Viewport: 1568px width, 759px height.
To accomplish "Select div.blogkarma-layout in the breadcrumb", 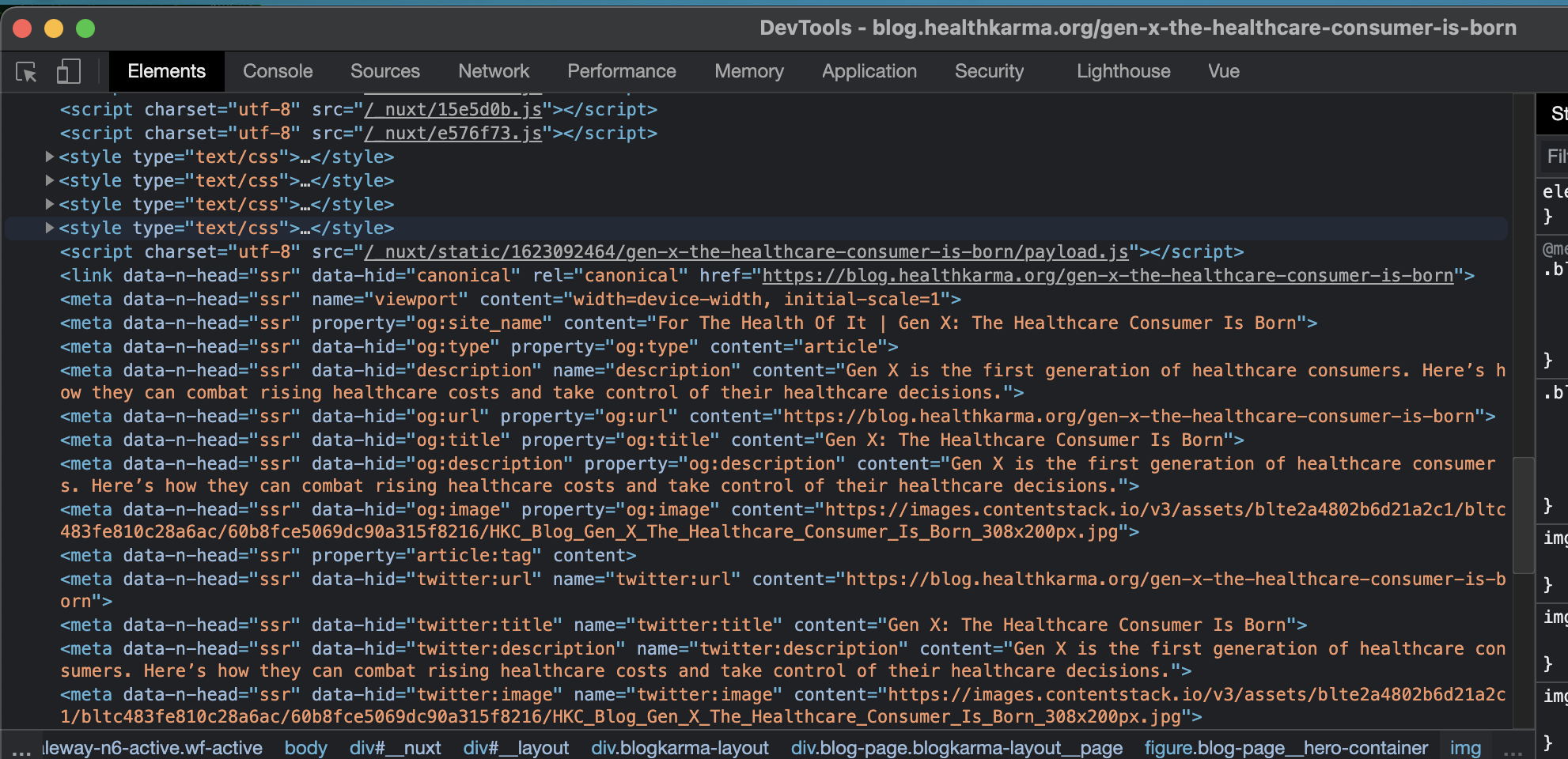I will tap(680, 747).
